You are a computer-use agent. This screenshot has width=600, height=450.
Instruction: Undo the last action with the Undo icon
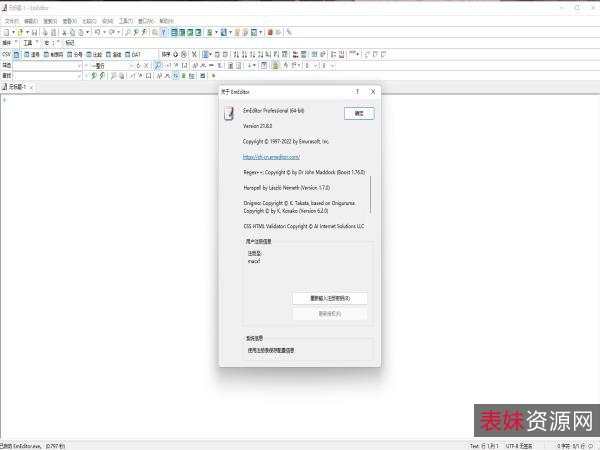(97, 33)
